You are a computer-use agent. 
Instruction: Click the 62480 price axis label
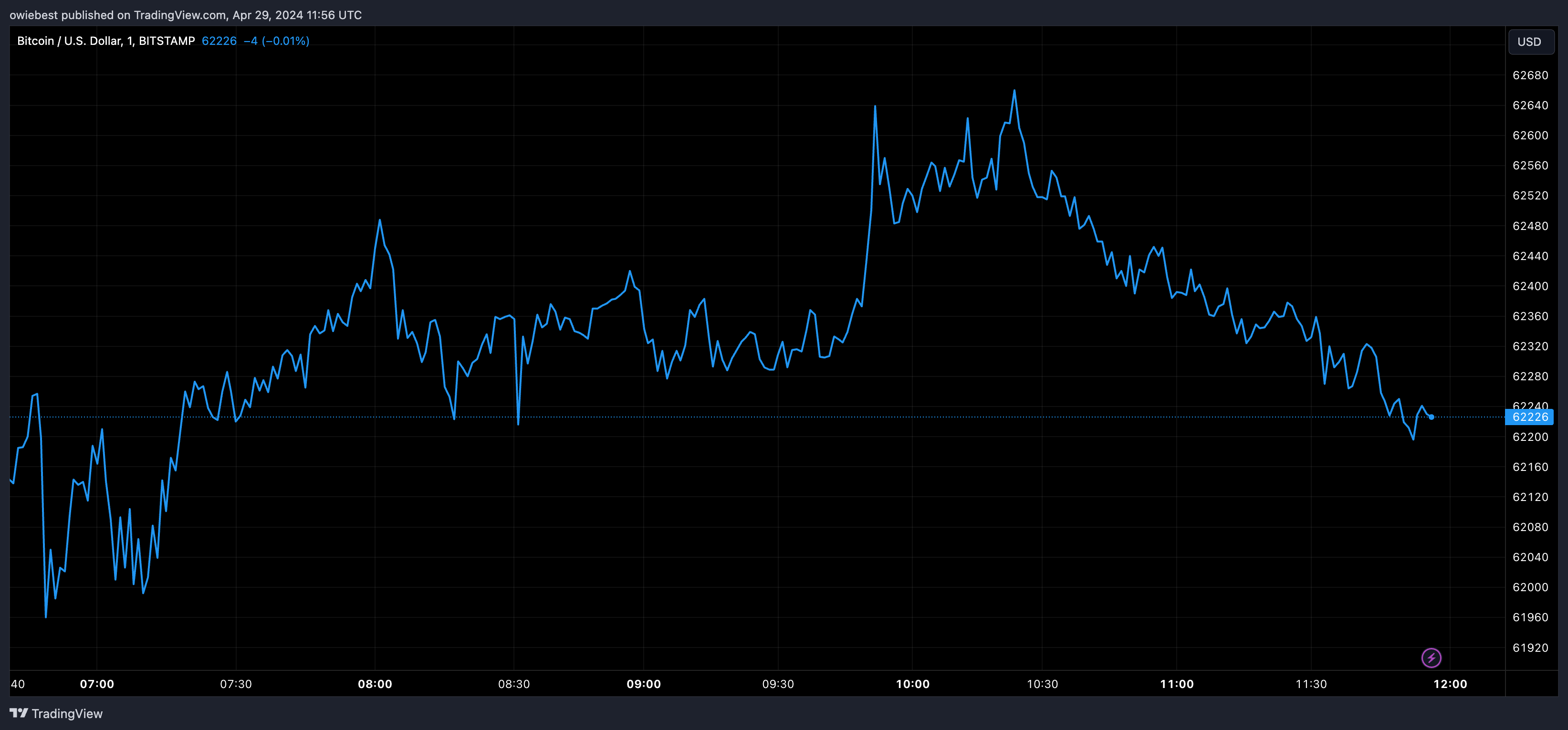pos(1530,226)
